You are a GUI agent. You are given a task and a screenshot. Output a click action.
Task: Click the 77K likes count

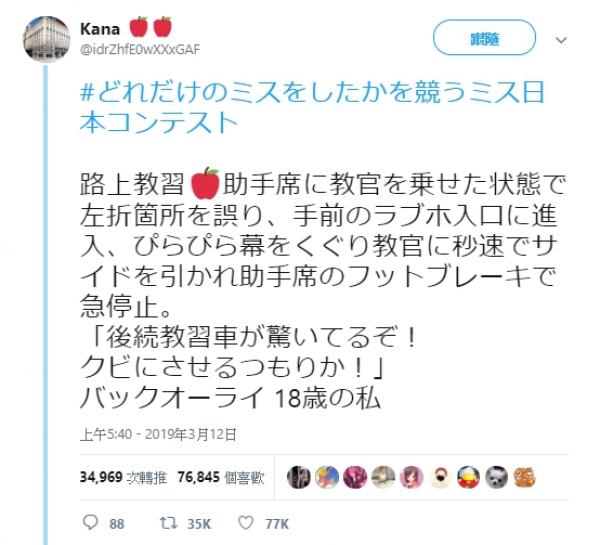[277, 524]
